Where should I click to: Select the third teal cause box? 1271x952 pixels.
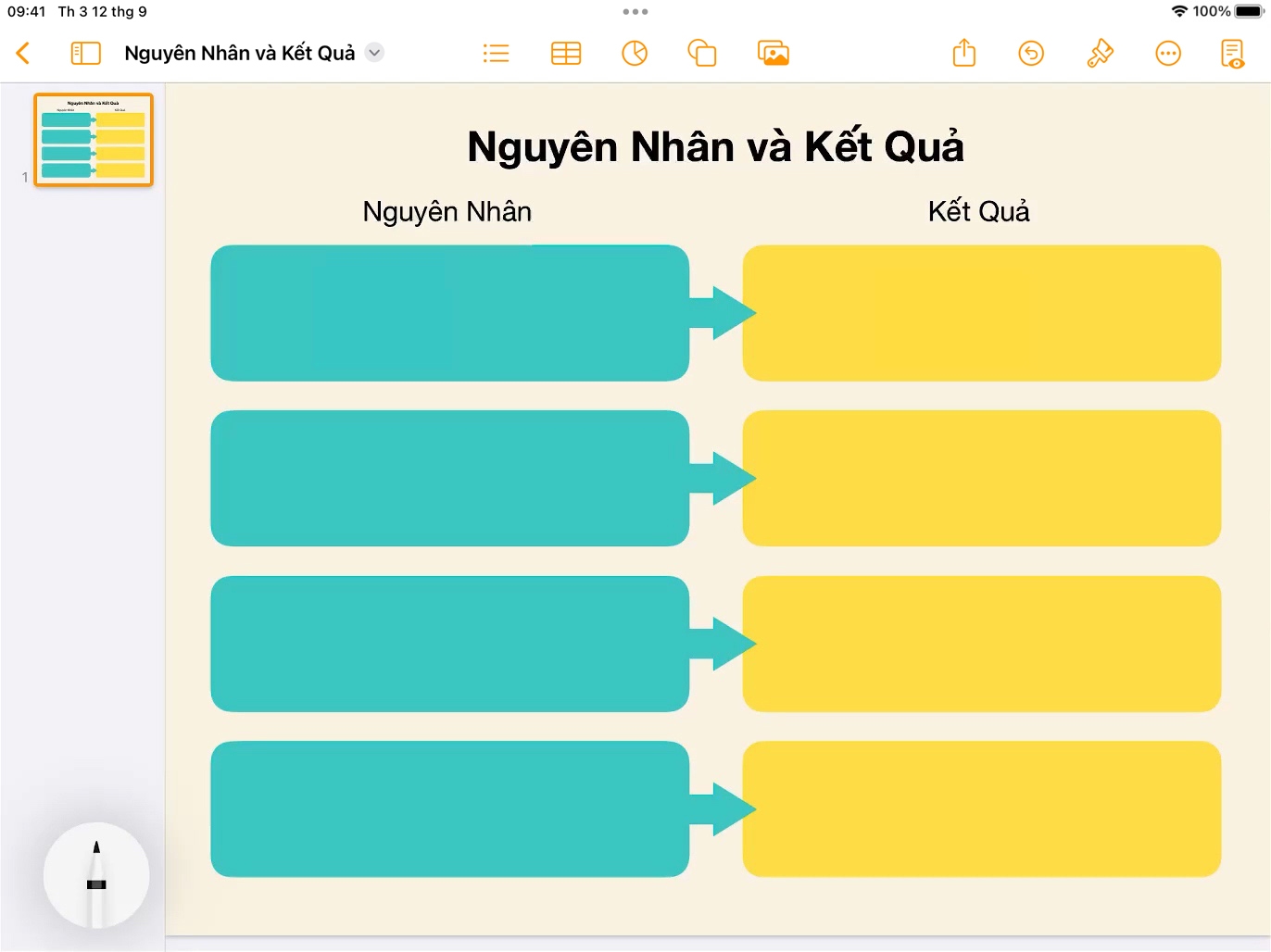tap(450, 644)
